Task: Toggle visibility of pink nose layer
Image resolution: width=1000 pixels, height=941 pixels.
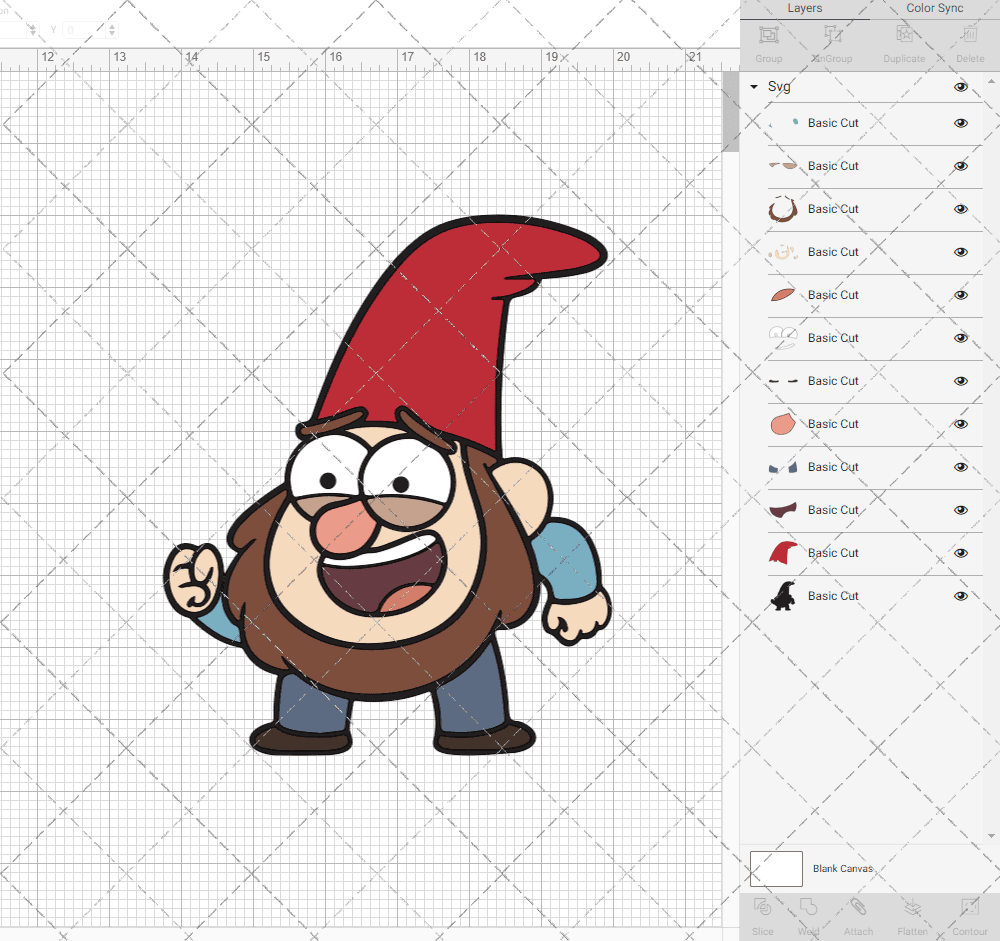Action: 960,424
